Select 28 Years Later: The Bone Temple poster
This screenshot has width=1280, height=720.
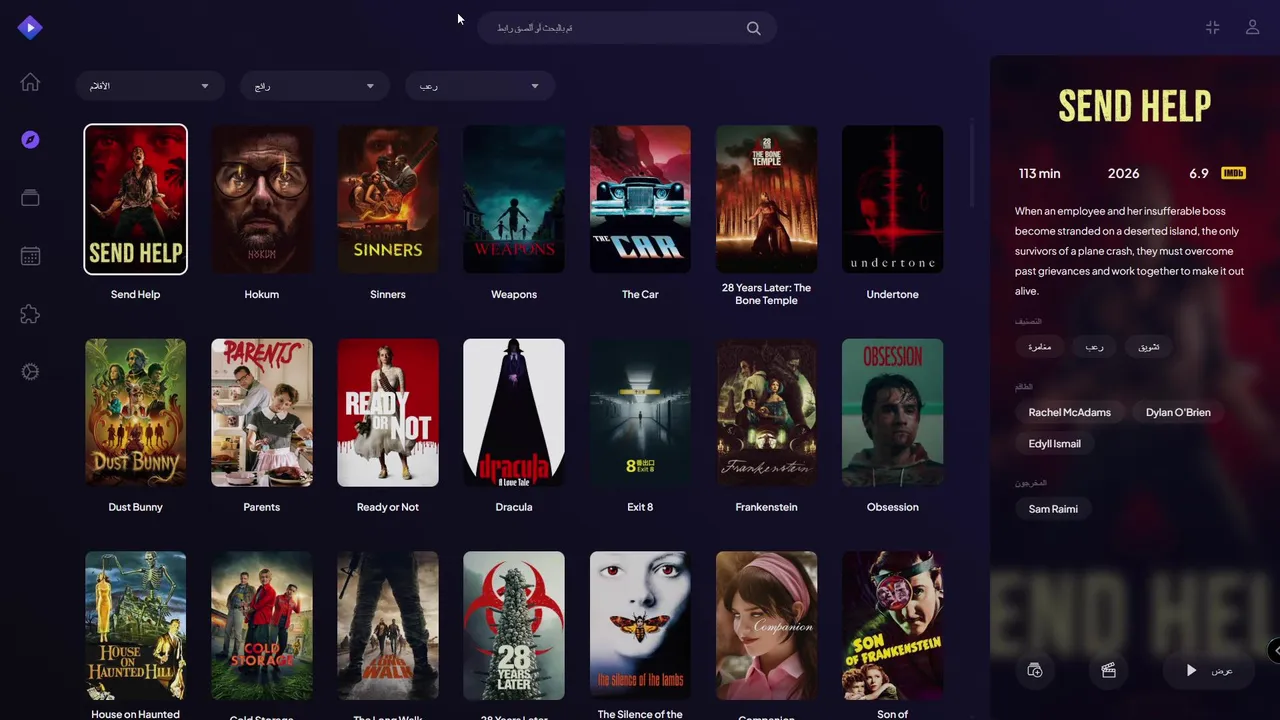[x=766, y=199]
